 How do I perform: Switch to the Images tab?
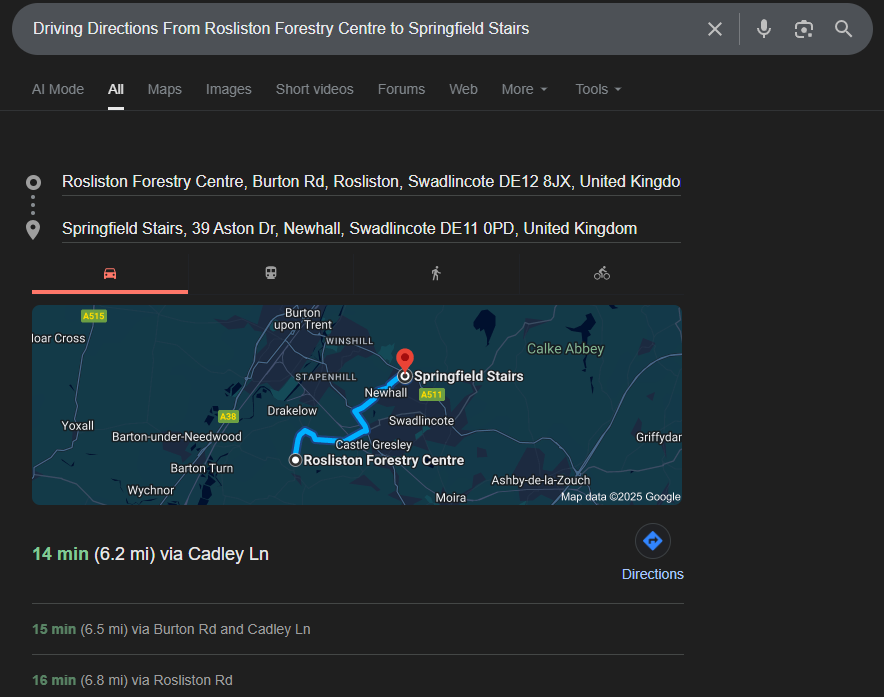click(228, 89)
